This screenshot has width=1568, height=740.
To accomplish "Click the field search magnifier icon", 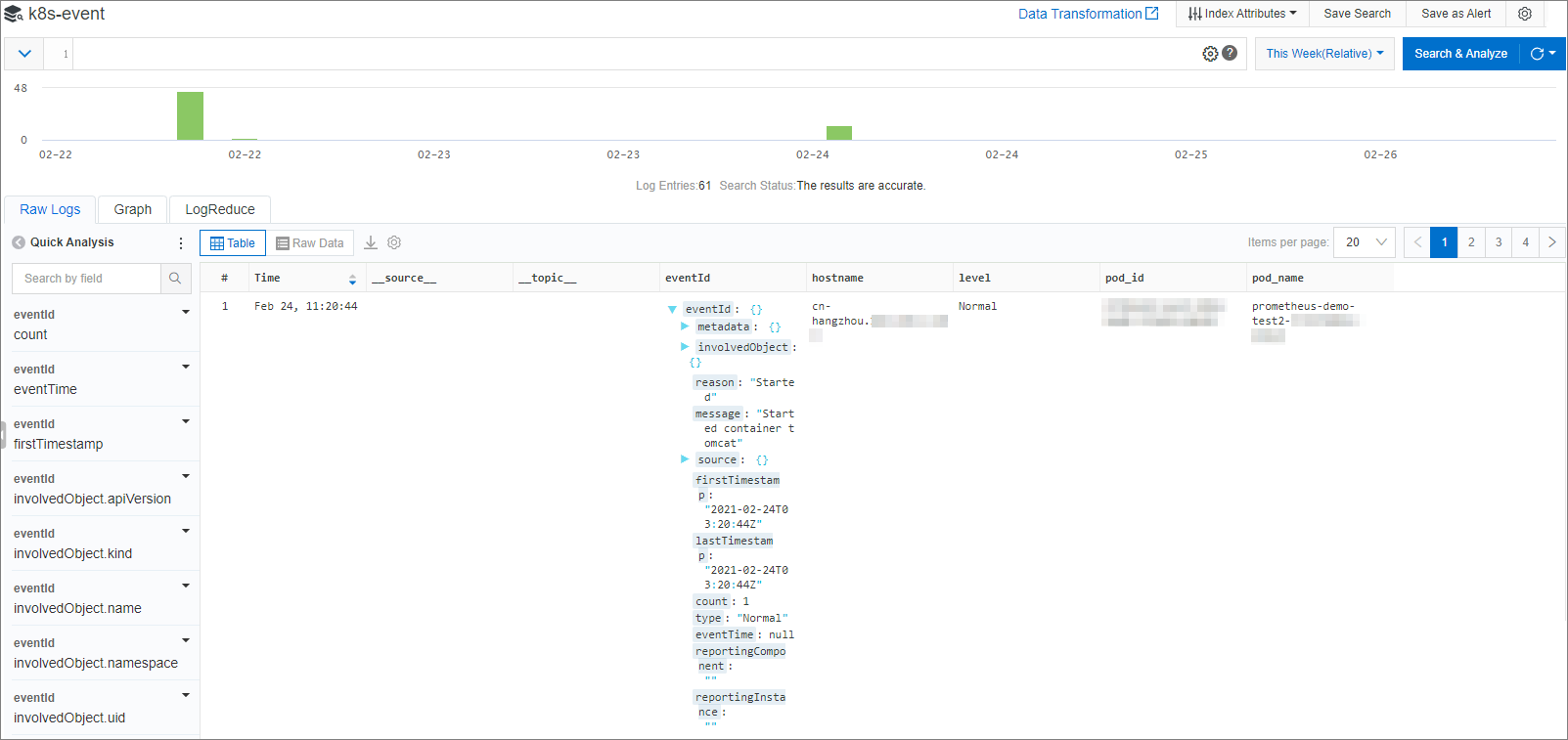I will (x=175, y=279).
